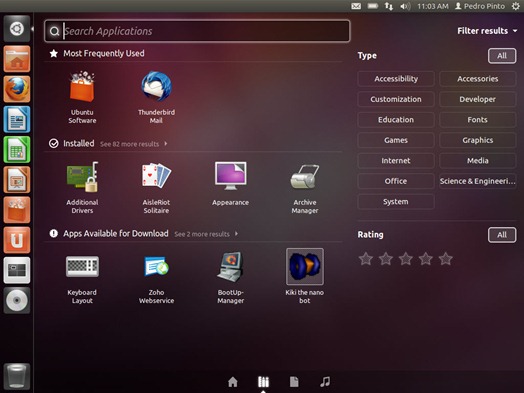This screenshot has height=393, width=524.
Task: Open LibreOffice Calc in launcher
Action: 17,149
